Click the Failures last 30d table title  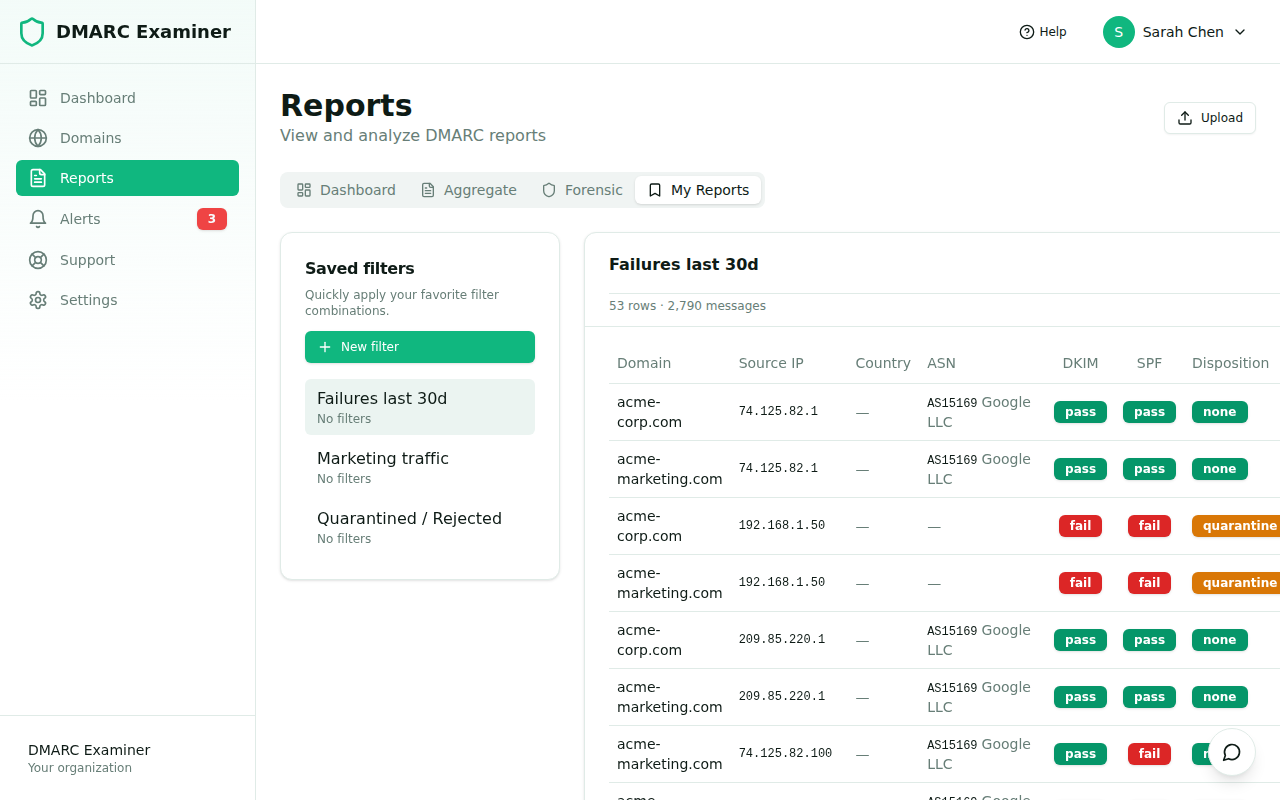(684, 264)
